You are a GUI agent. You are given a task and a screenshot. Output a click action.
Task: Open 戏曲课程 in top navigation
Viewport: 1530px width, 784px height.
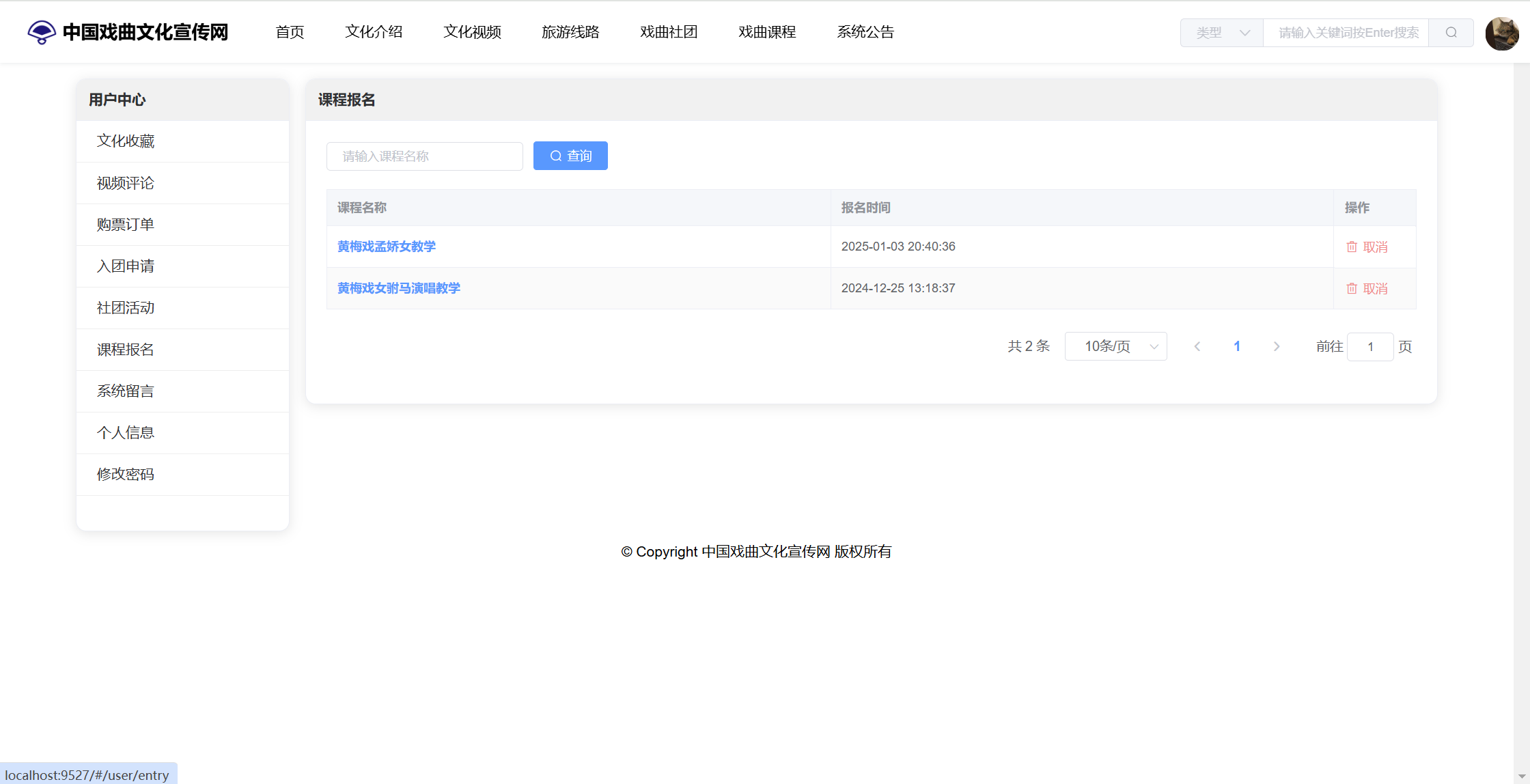coord(767,32)
